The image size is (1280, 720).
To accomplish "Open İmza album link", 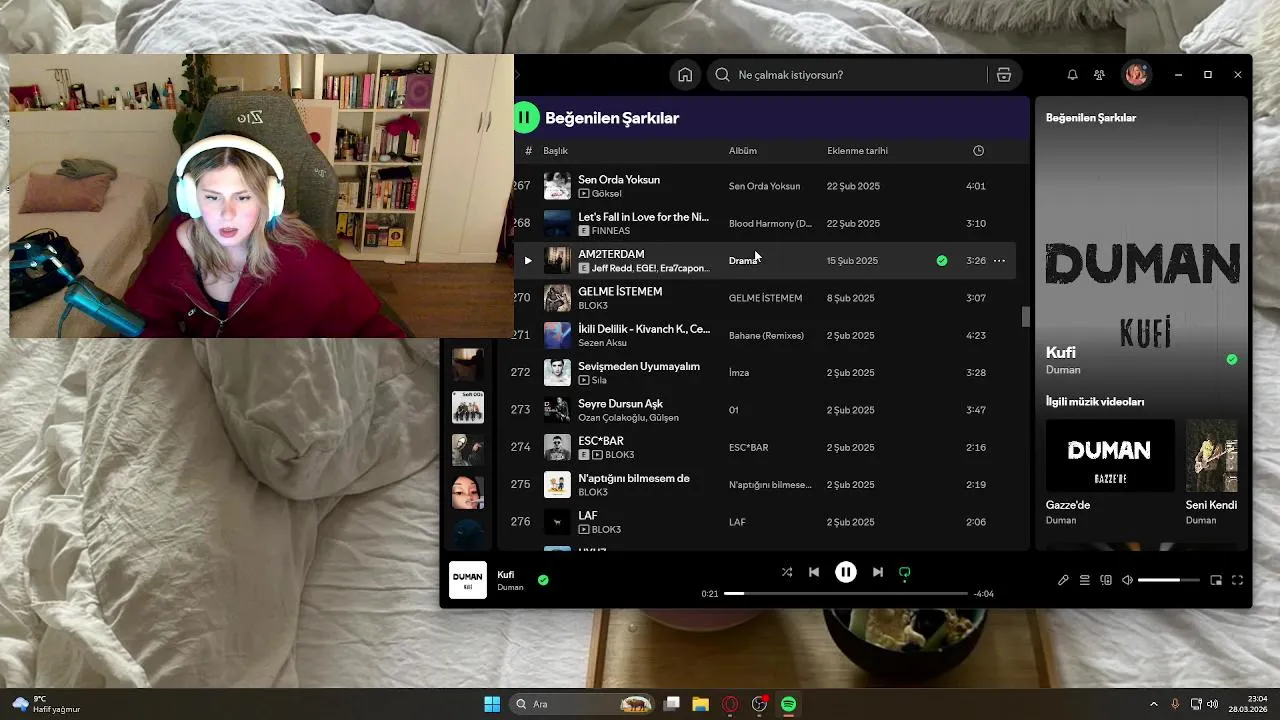I will pyautogui.click(x=739, y=373).
